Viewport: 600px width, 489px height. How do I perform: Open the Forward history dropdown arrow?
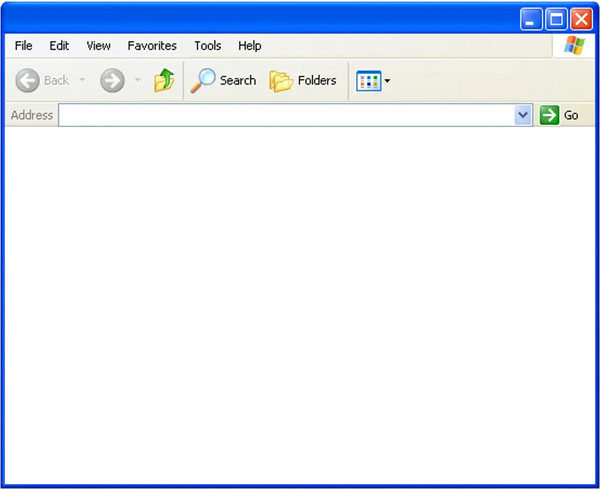click(138, 80)
